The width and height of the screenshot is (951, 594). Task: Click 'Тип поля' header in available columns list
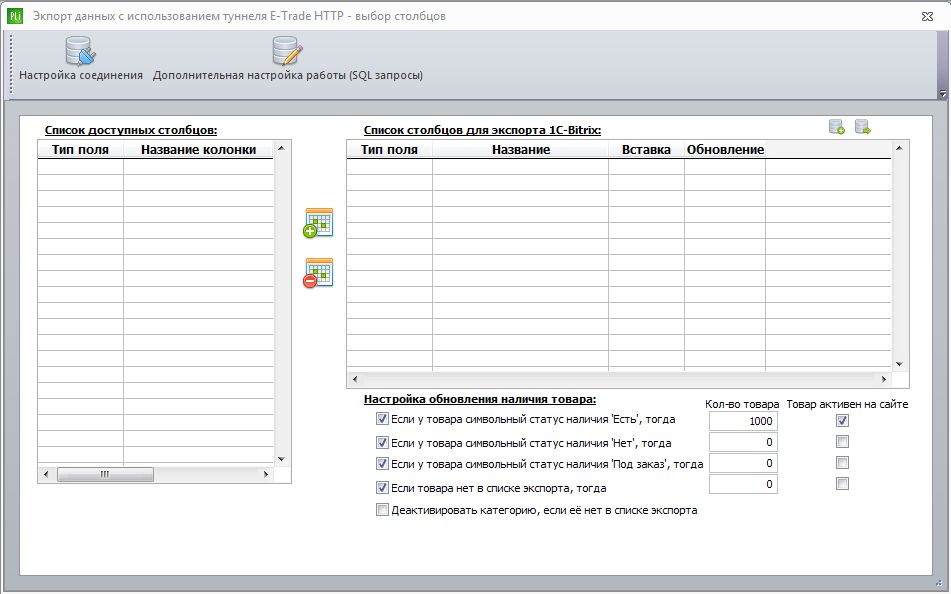tap(80, 150)
